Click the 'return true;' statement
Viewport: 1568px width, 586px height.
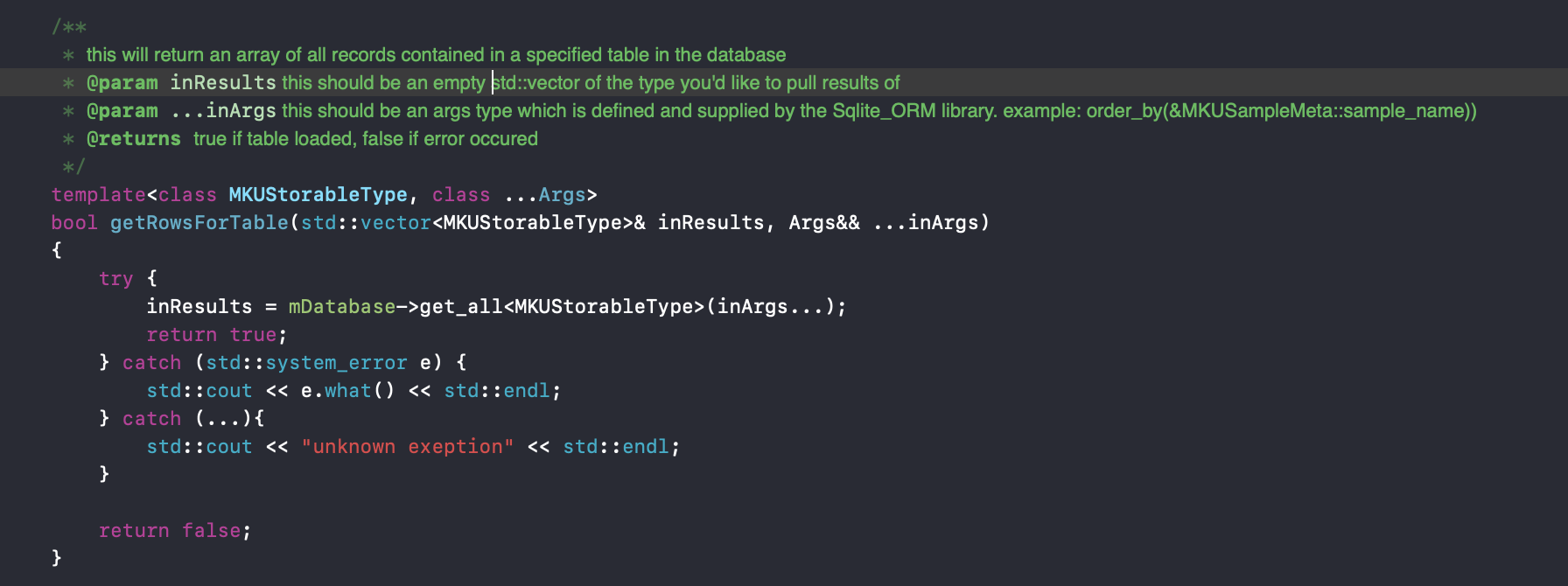click(x=217, y=334)
